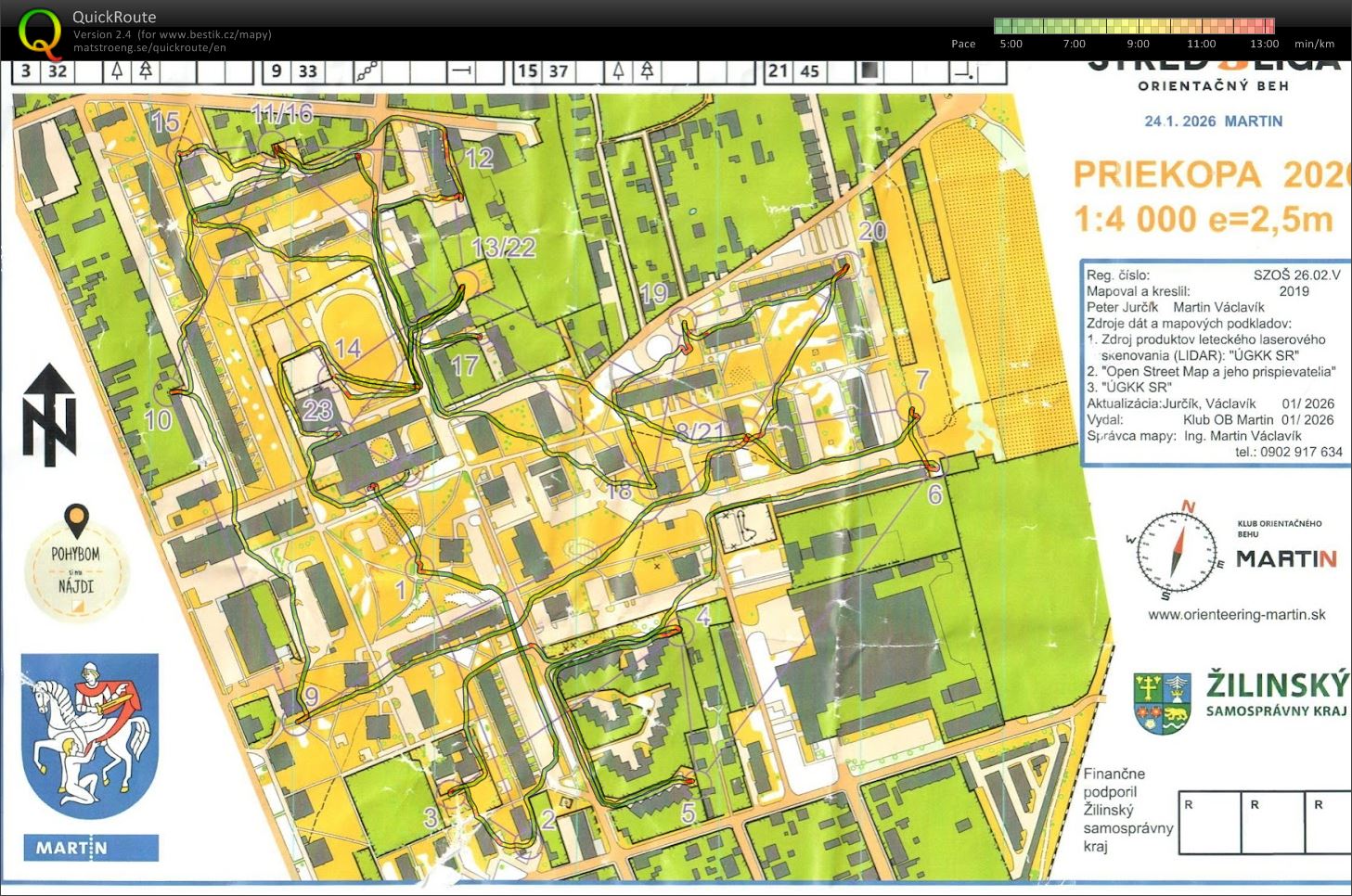Click the QuickRoute Q logo
This screenshot has width=1352, height=896.
click(x=41, y=32)
